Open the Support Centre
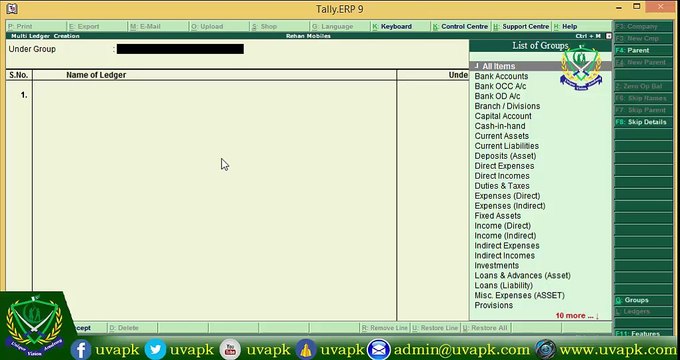This screenshot has width=680, height=360. (522, 26)
